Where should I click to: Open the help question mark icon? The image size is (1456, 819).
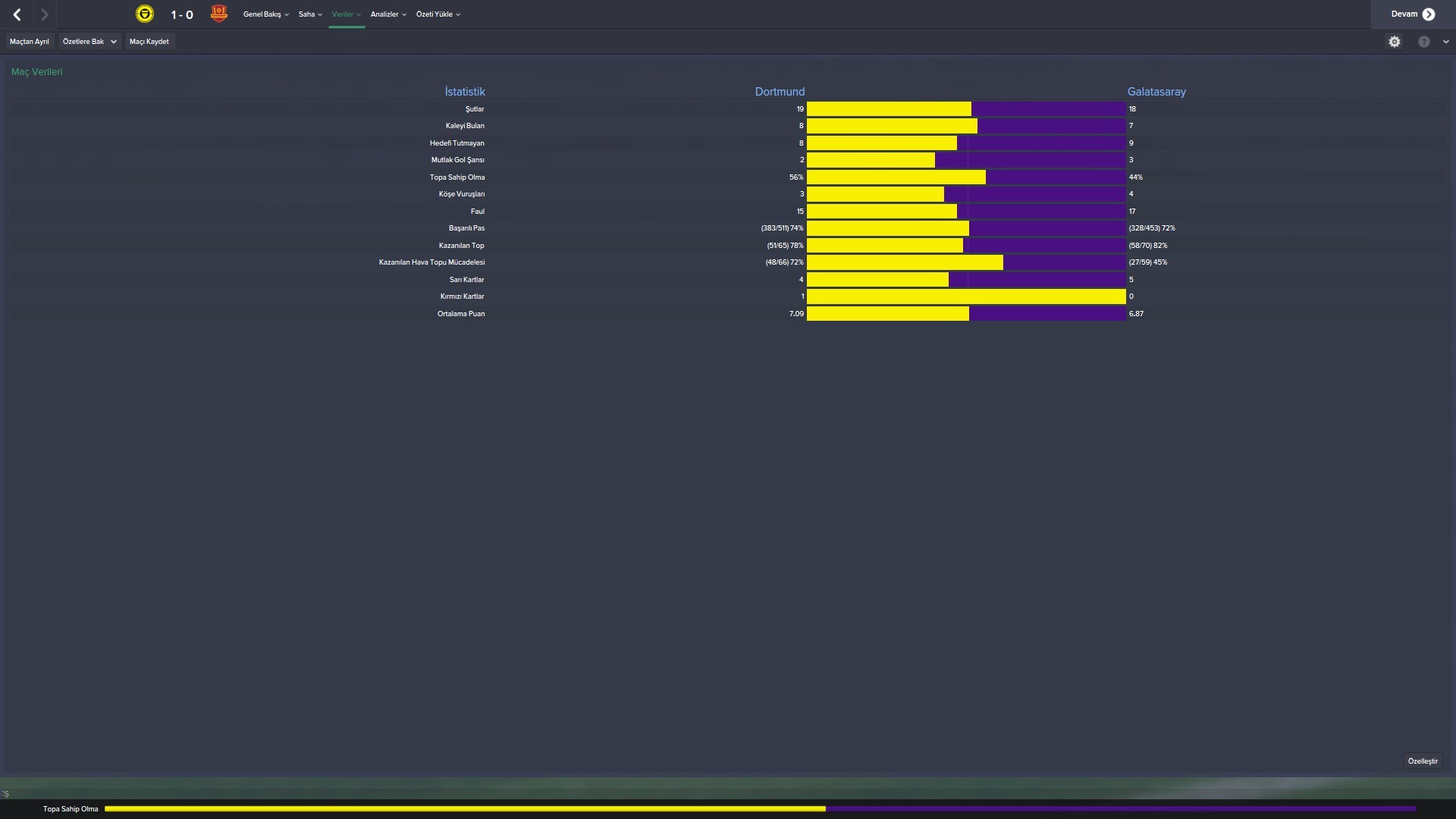click(x=1423, y=42)
